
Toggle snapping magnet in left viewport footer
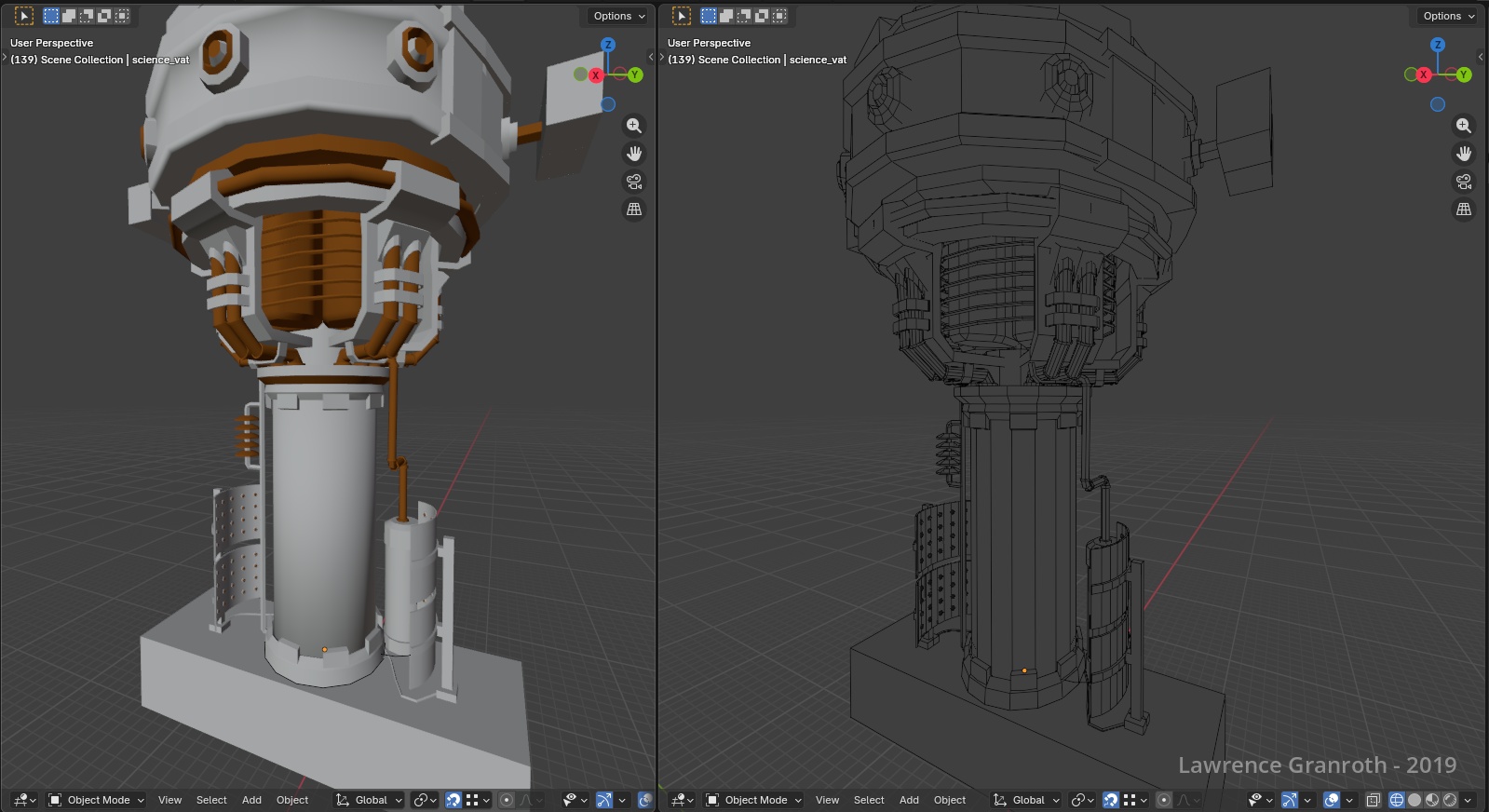(453, 800)
